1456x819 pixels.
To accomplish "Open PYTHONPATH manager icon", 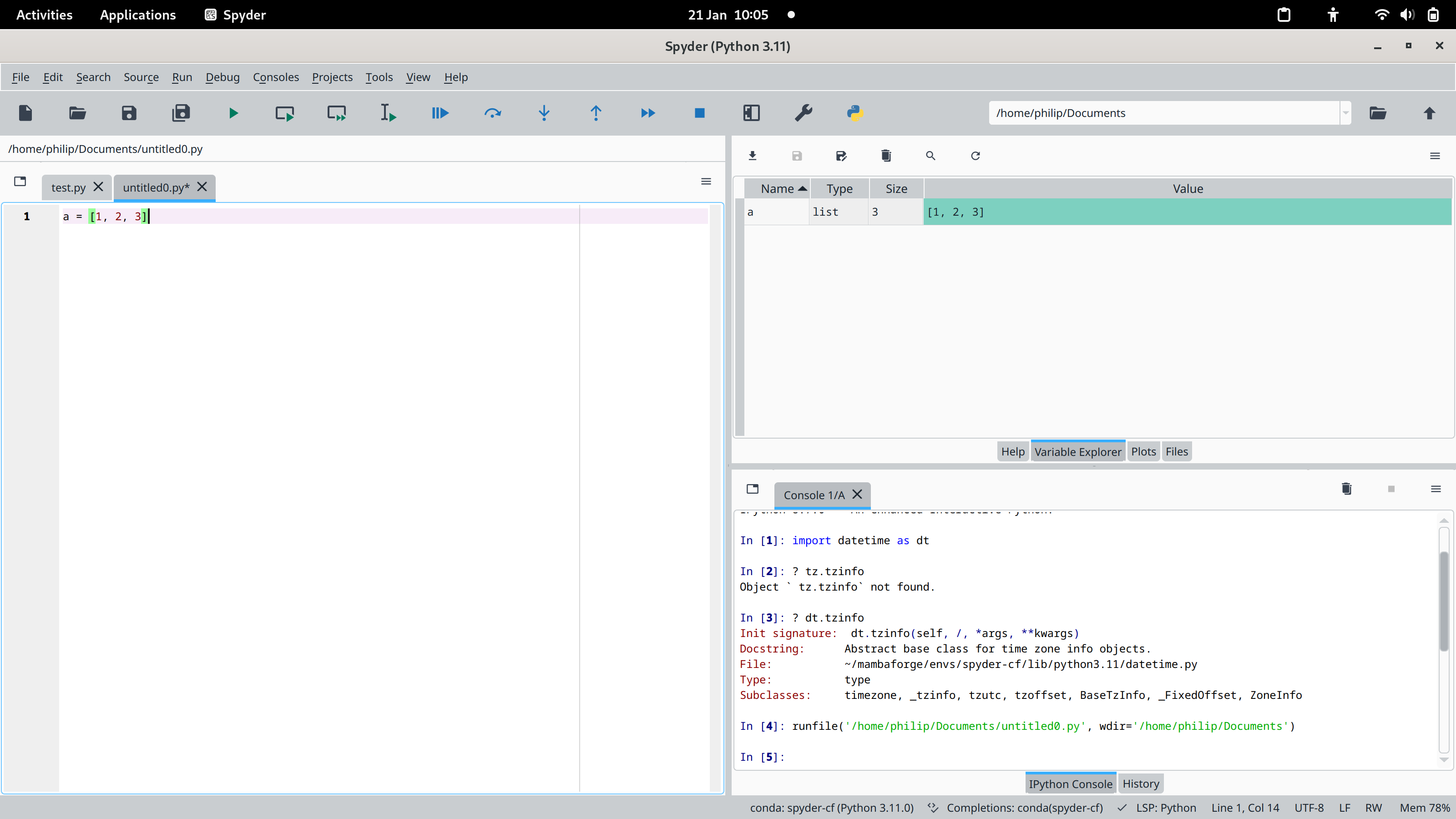I will tap(855, 113).
